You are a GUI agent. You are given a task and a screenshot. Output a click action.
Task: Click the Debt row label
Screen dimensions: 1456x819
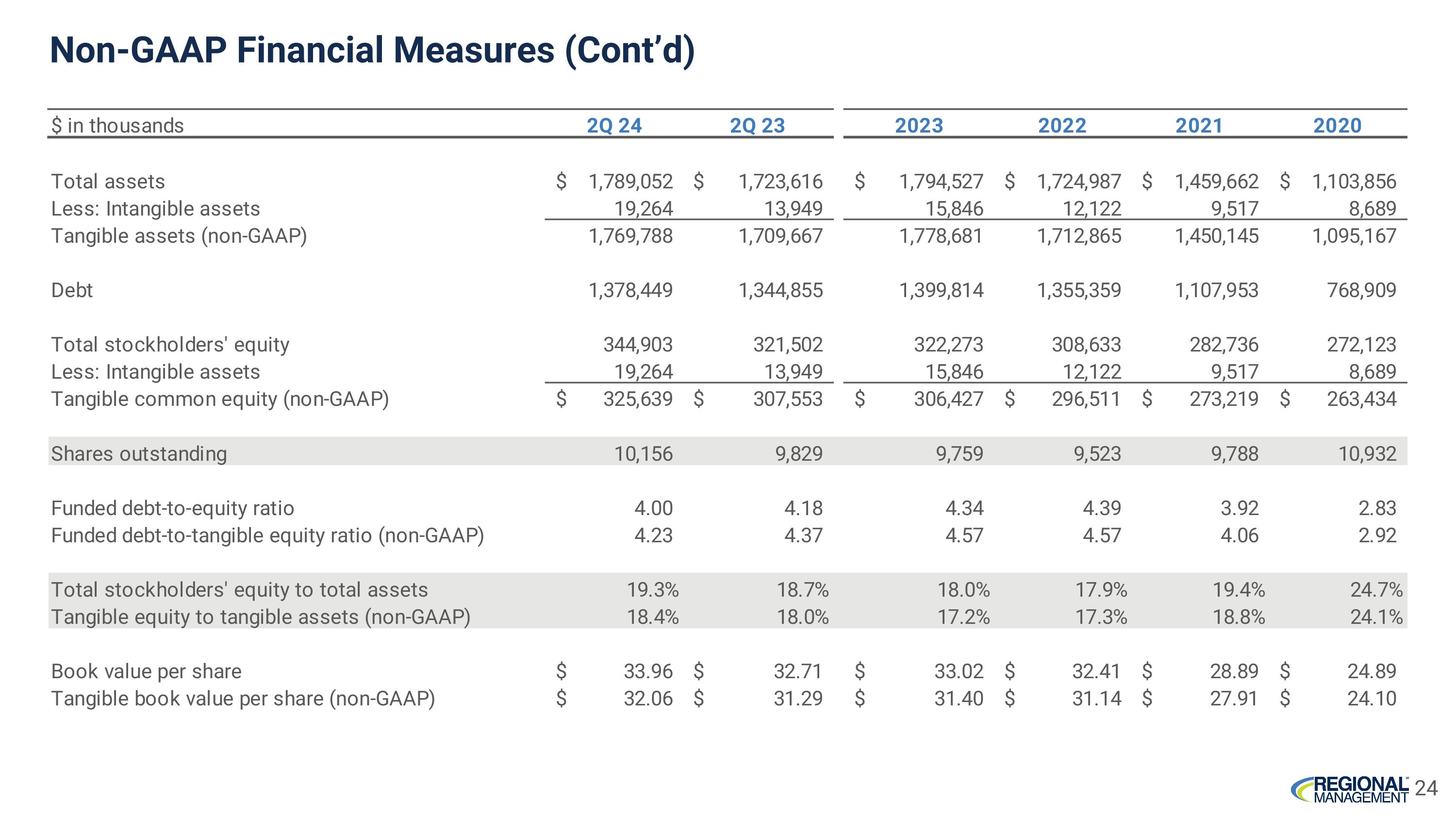click(72, 290)
